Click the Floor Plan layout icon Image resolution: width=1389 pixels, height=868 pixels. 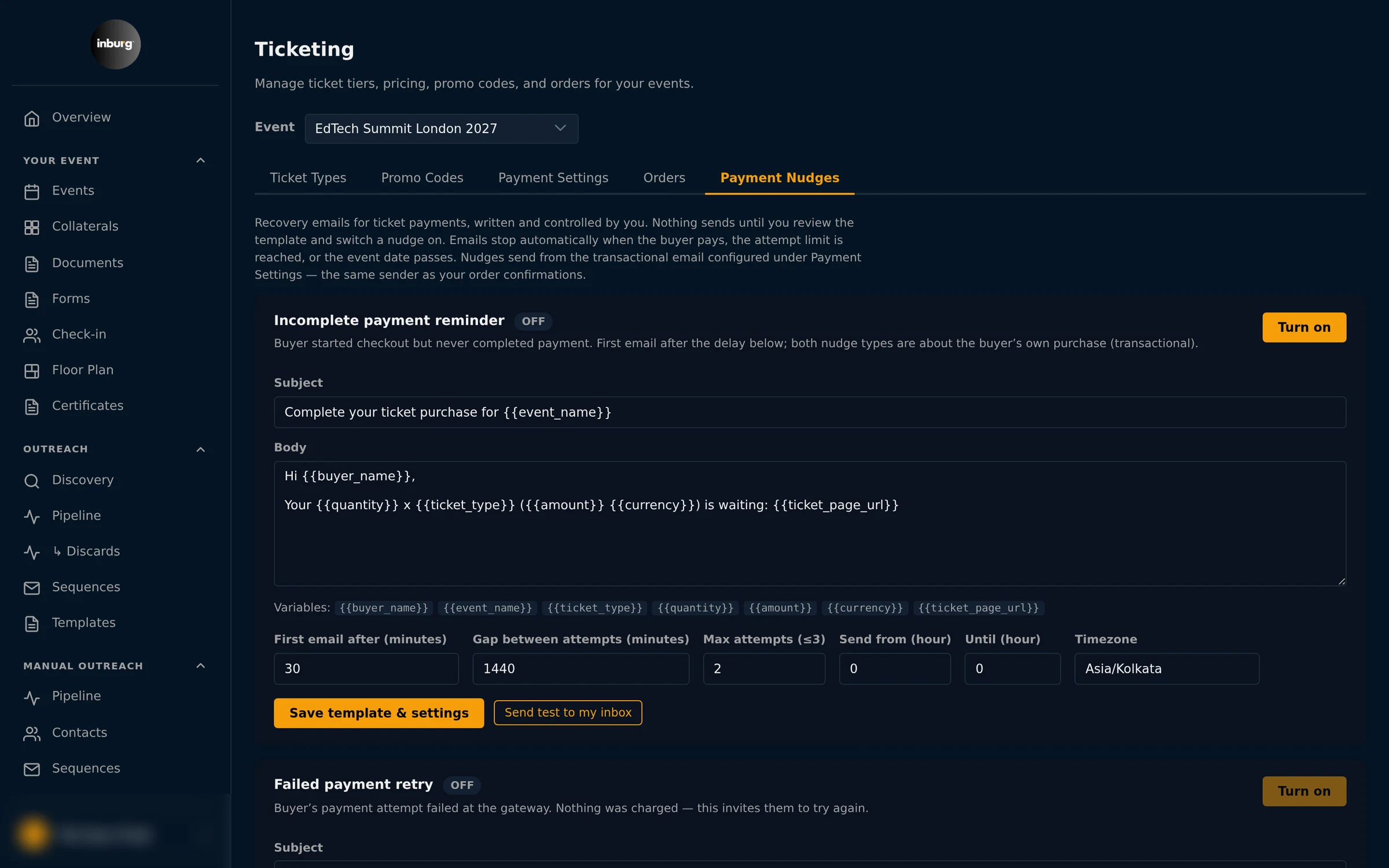[x=32, y=370]
